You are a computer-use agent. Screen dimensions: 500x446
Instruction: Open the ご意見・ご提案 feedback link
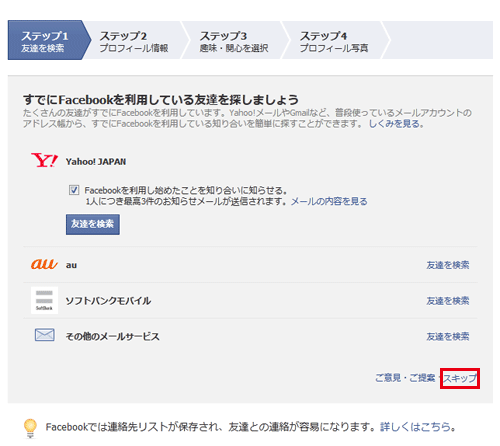405,378
